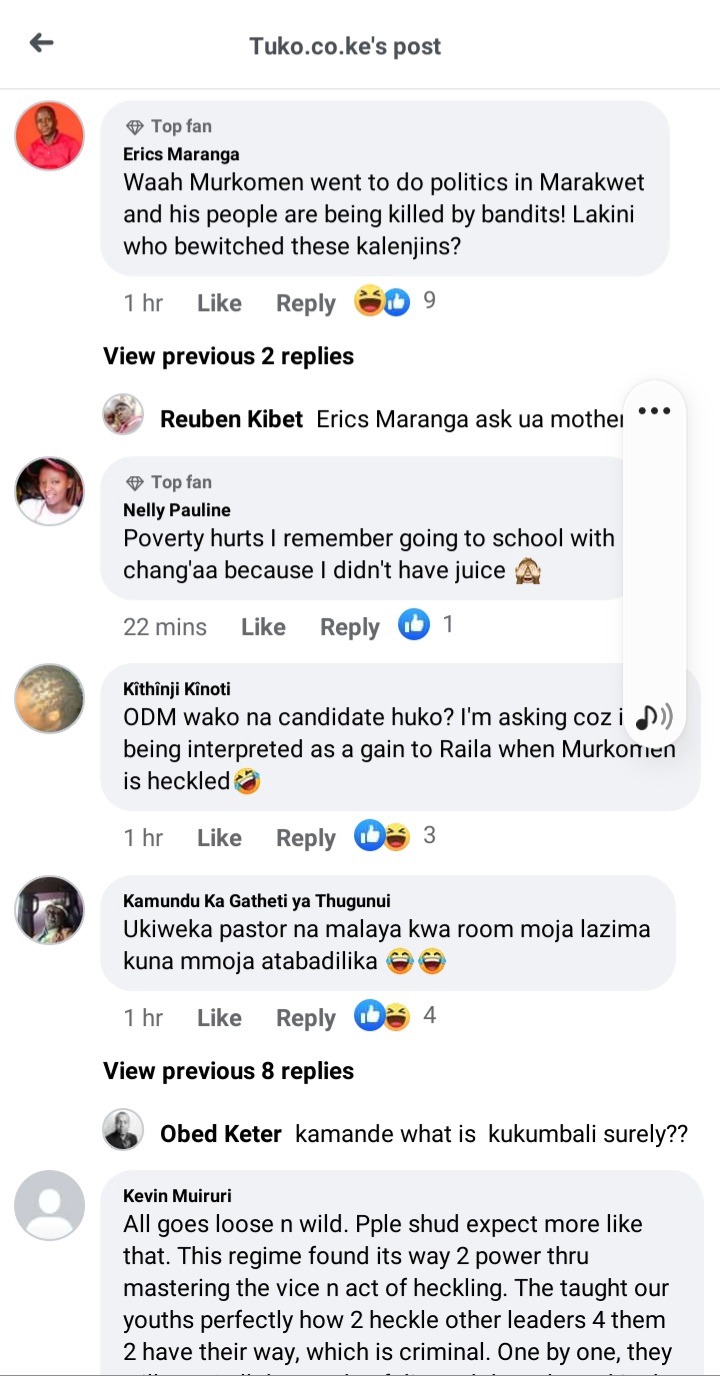Expand the previous 8 replies

pos(228,1071)
